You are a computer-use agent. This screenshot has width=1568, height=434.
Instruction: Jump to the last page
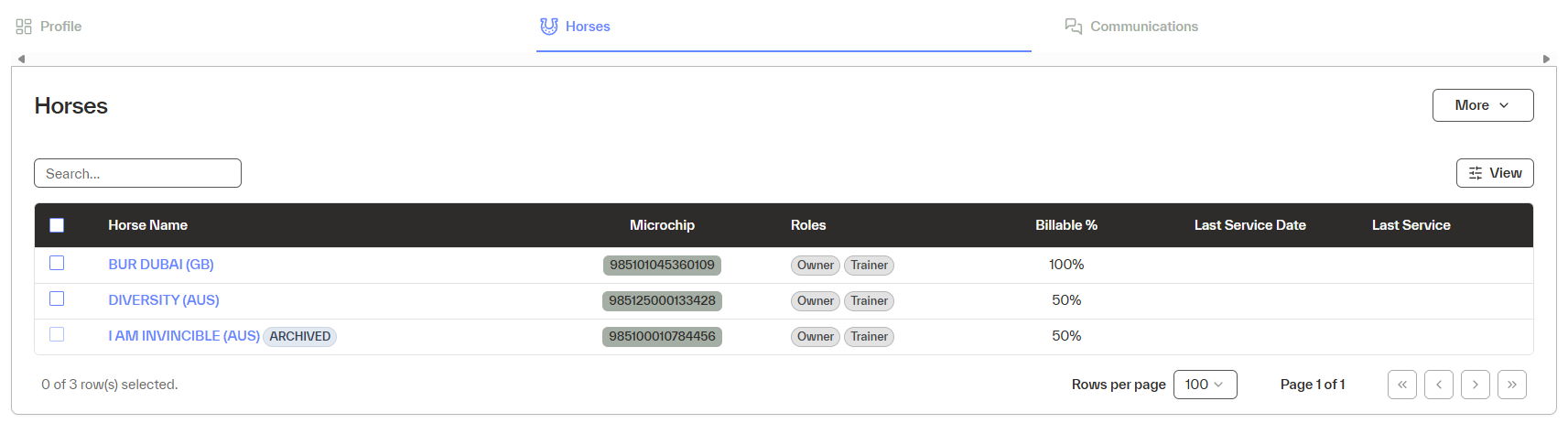(x=1511, y=385)
